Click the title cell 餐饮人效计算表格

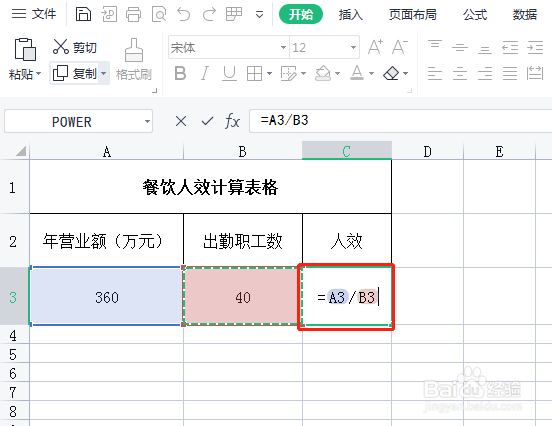point(211,187)
